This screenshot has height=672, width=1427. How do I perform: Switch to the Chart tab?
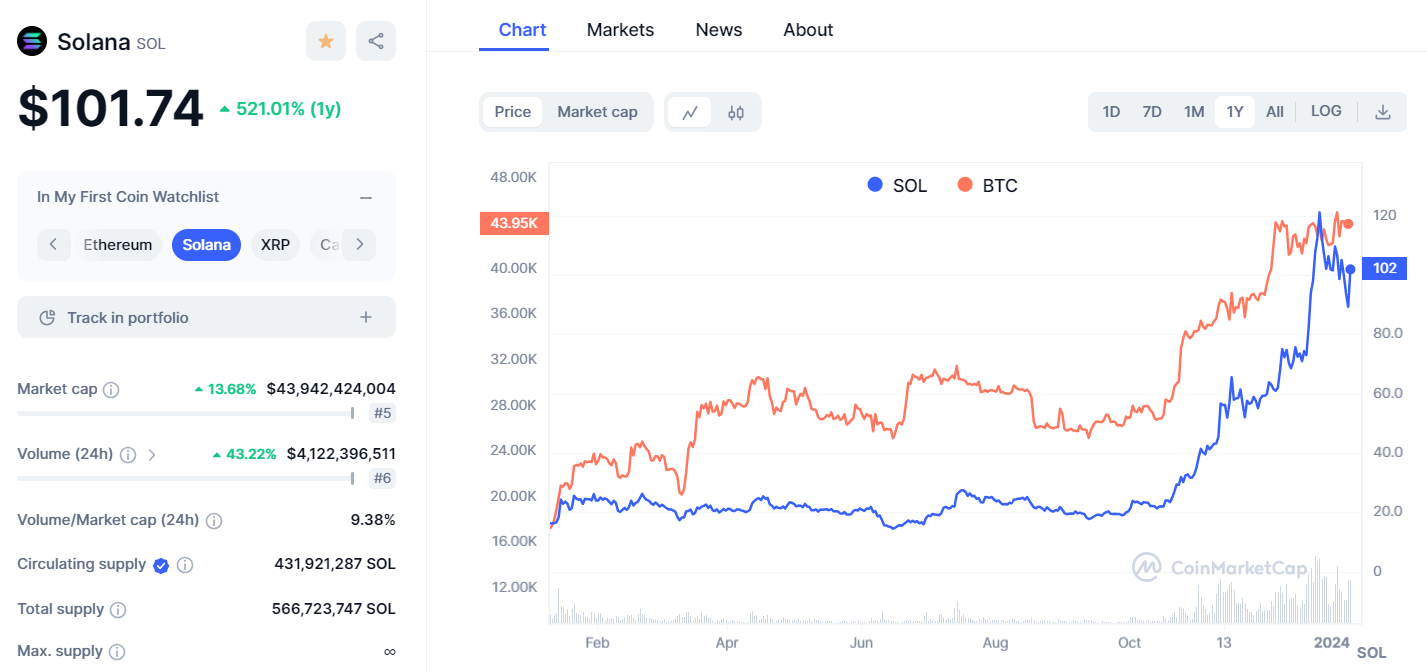(x=522, y=29)
